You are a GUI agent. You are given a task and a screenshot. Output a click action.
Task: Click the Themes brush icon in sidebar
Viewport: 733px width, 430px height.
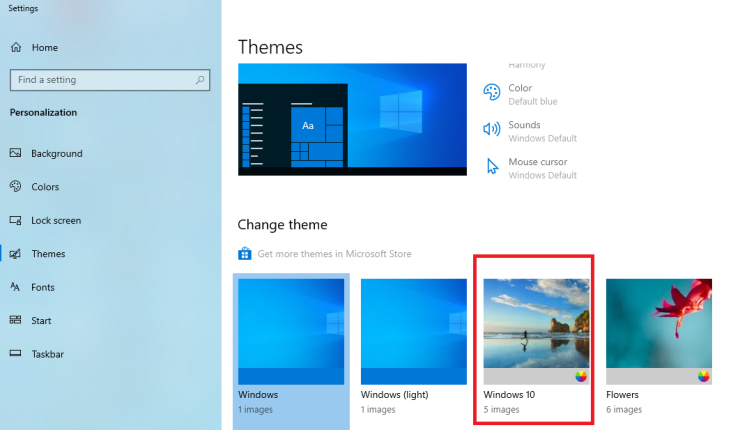click(15, 253)
